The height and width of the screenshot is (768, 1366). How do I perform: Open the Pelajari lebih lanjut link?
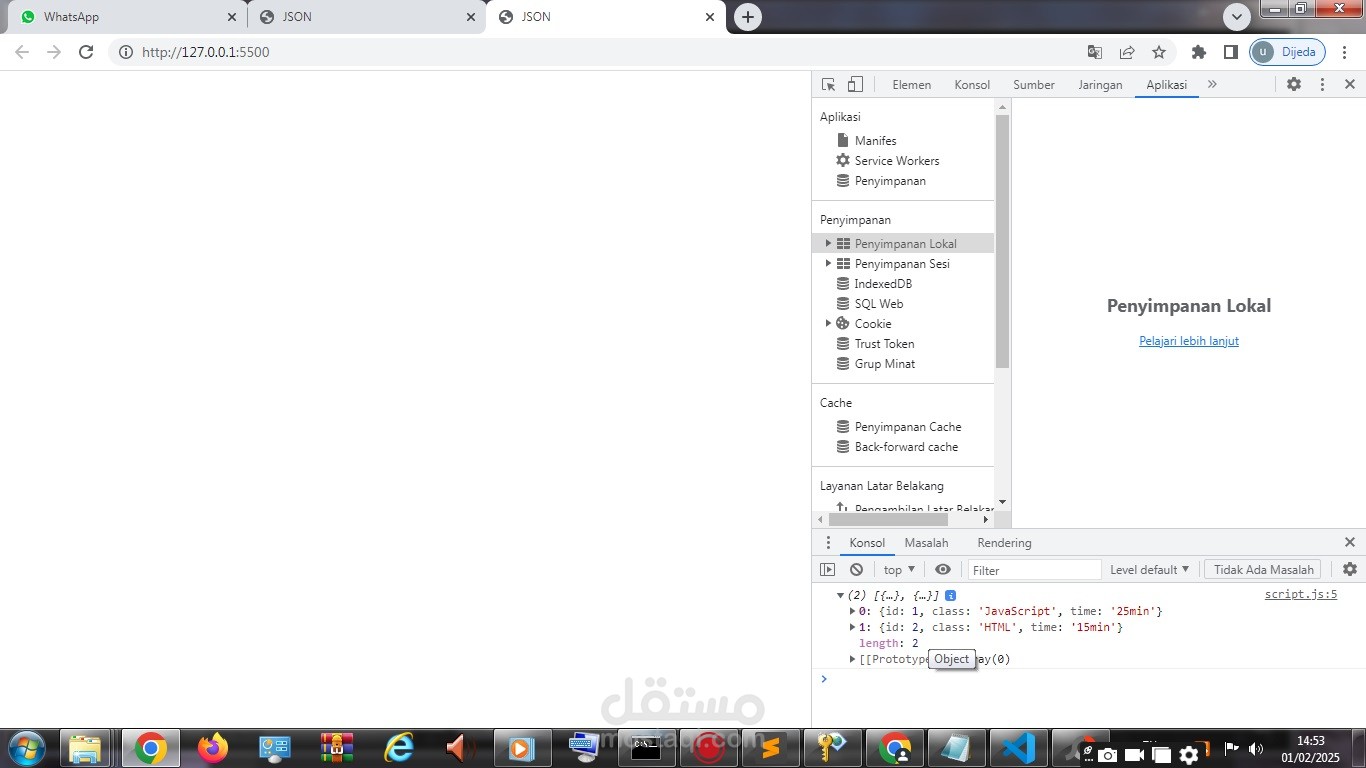[x=1189, y=341]
